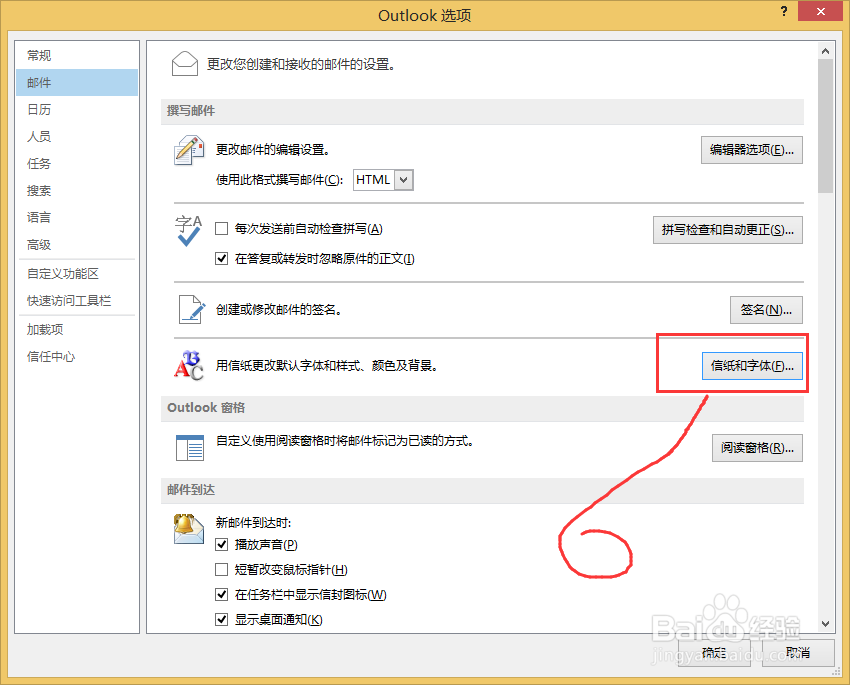Screen dimensions: 850x685
Task: Open 编辑器选项 button
Action: [751, 150]
